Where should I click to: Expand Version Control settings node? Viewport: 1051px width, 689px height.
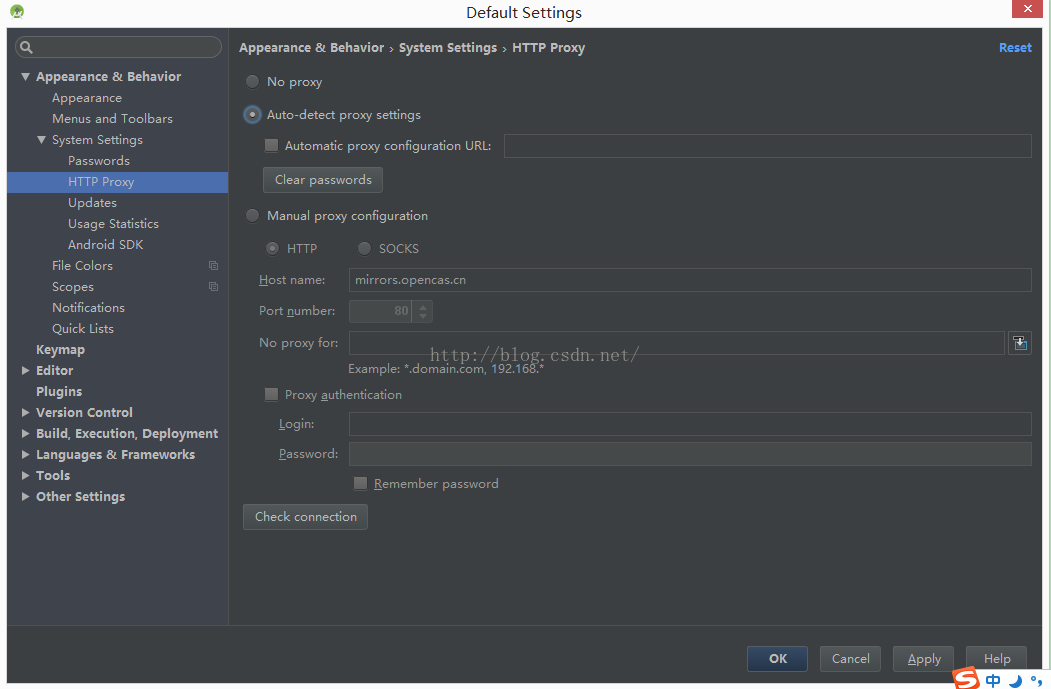coord(25,413)
